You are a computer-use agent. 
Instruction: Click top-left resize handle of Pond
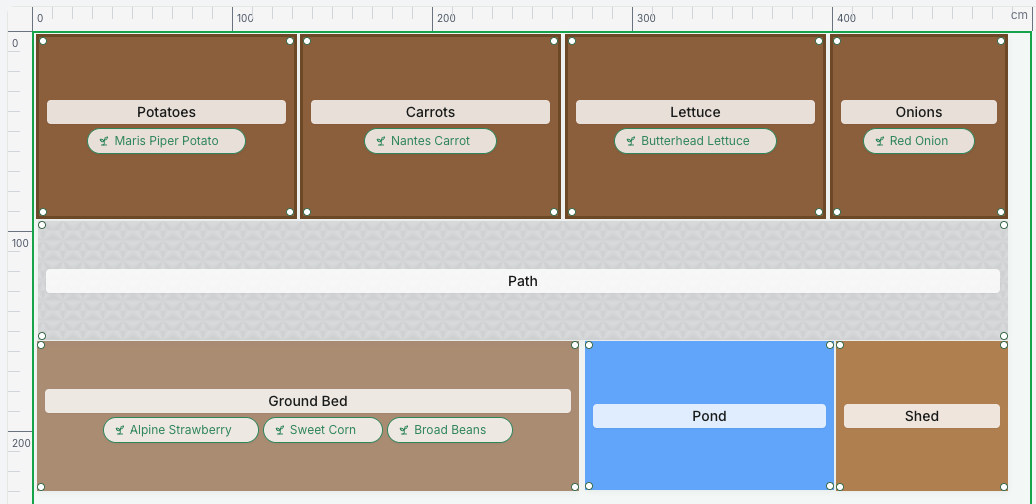tap(589, 345)
